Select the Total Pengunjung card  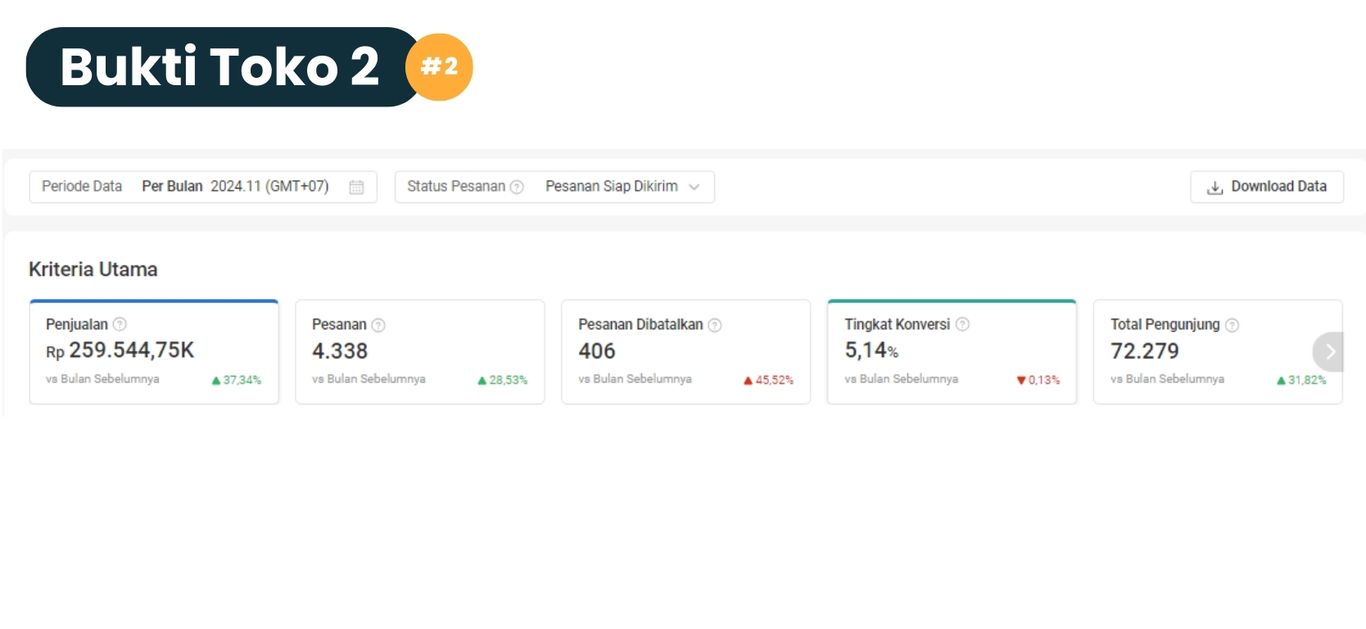click(1218, 352)
